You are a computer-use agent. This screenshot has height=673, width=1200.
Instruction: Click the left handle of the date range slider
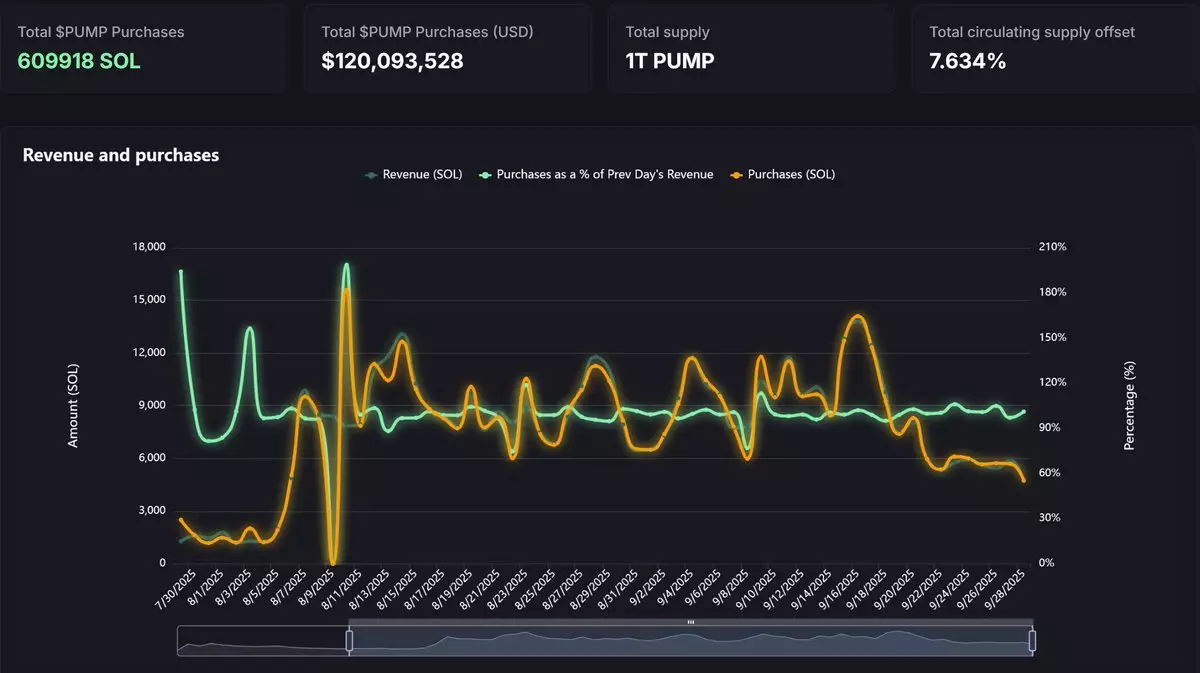350,641
